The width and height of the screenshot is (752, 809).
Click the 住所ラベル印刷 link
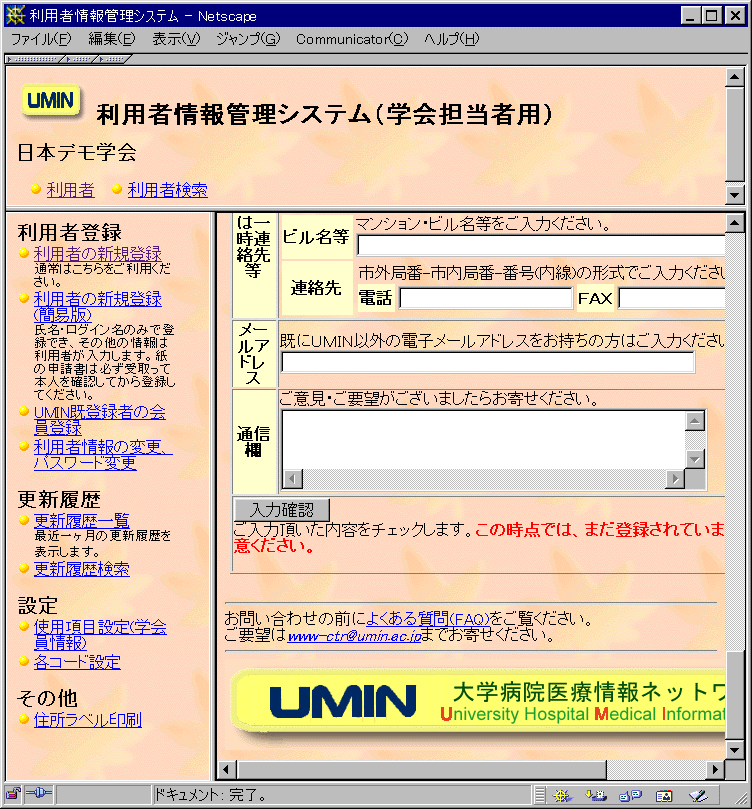tap(87, 720)
